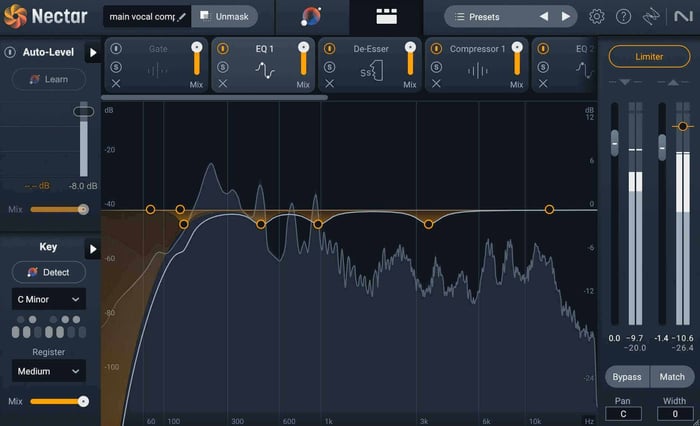Open the help question mark icon

pos(623,17)
